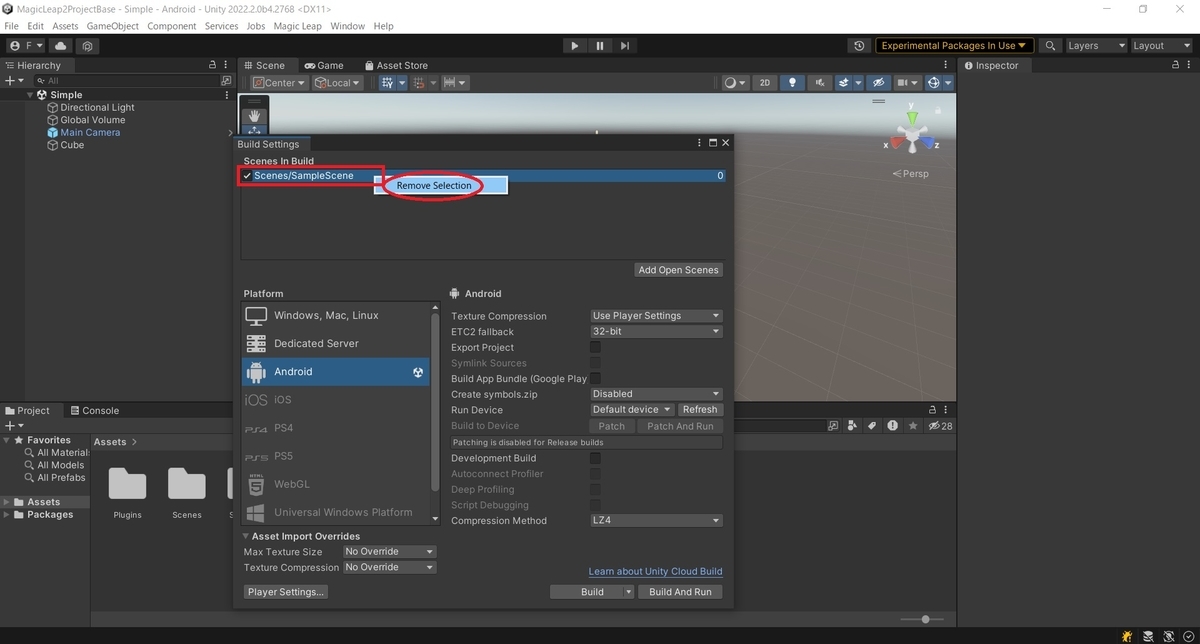Open the version control icon beside the cloud
Image resolution: width=1200 pixels, height=644 pixels.
88,46
